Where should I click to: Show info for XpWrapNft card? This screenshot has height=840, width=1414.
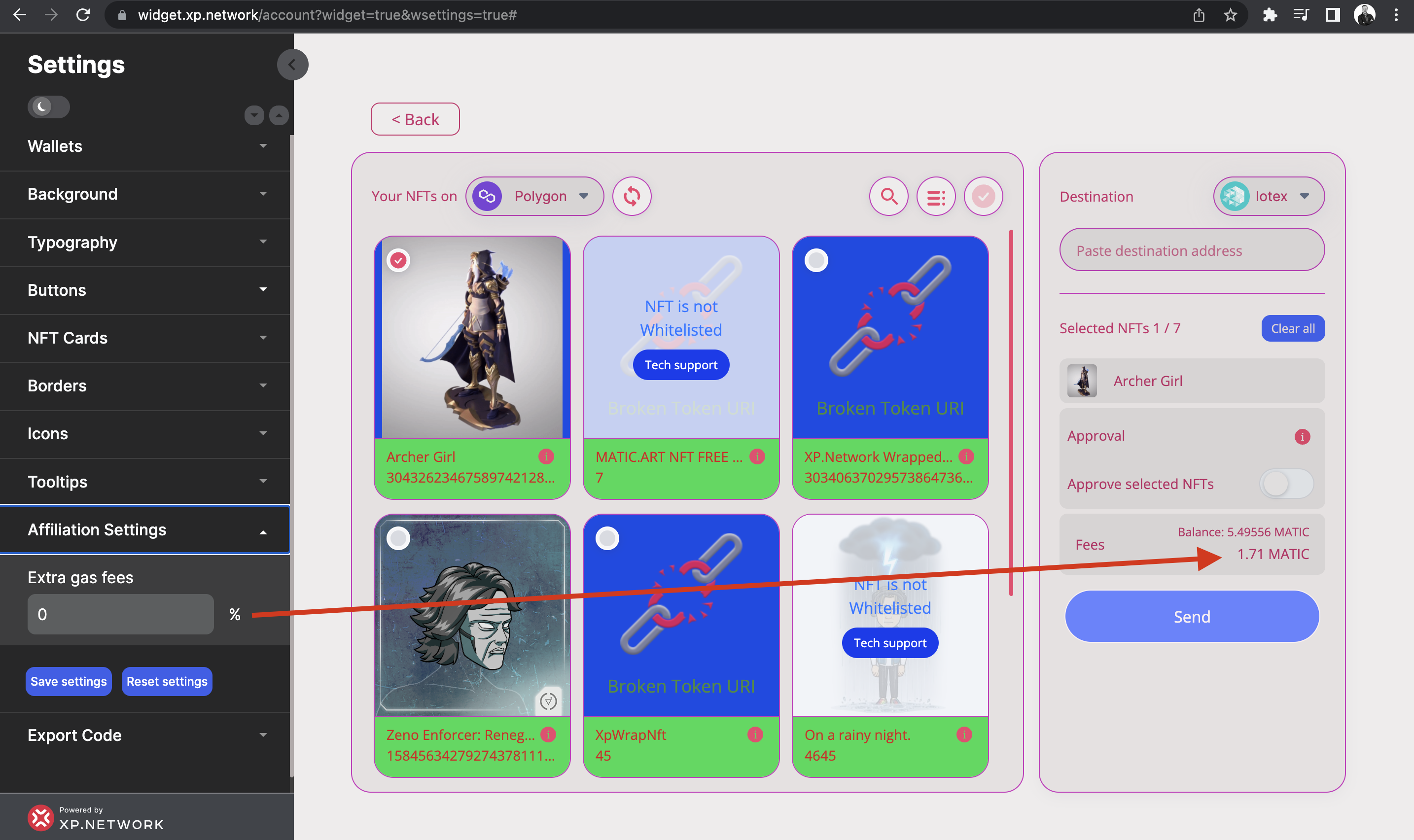[x=755, y=734]
